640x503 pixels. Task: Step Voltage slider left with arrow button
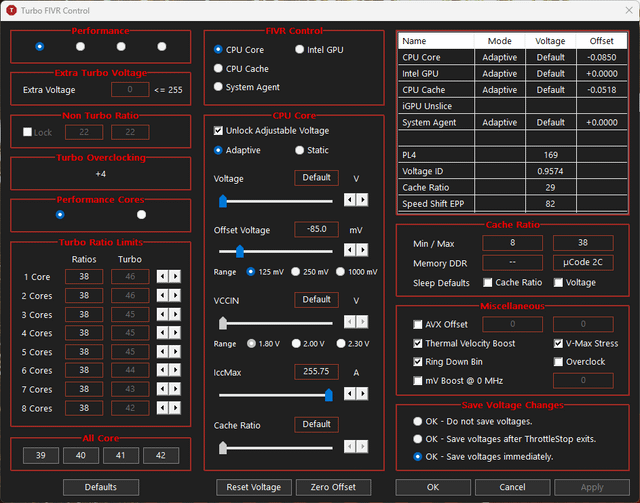[x=350, y=200]
